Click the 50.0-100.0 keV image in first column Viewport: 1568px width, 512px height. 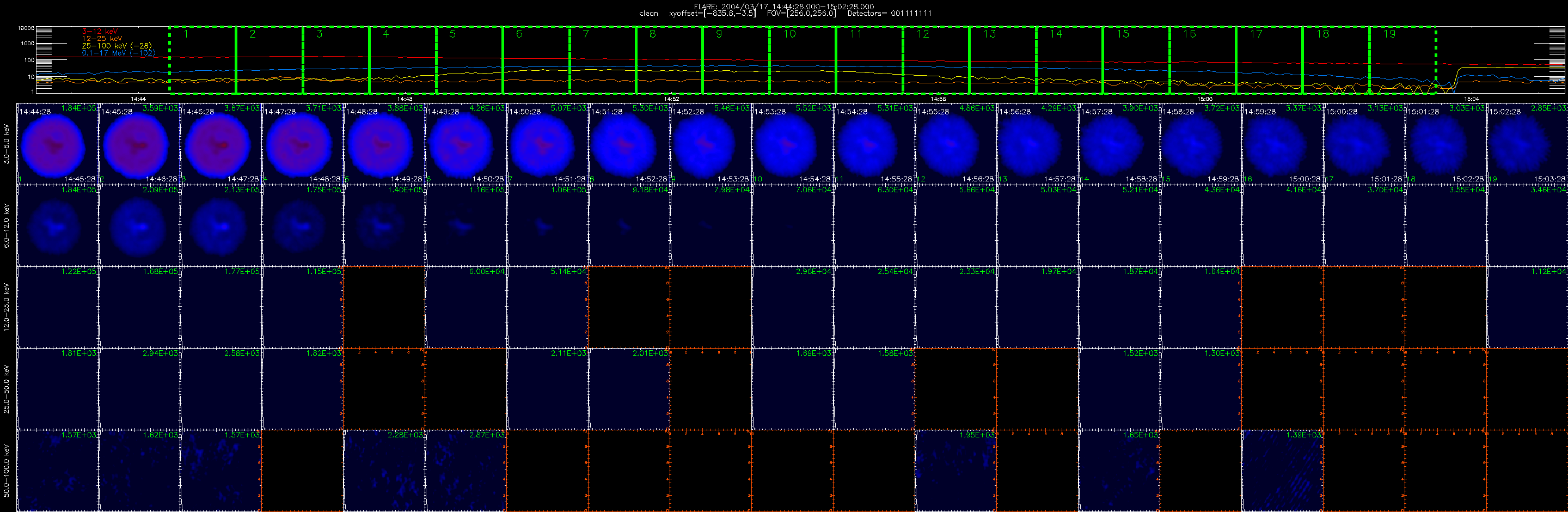58,470
